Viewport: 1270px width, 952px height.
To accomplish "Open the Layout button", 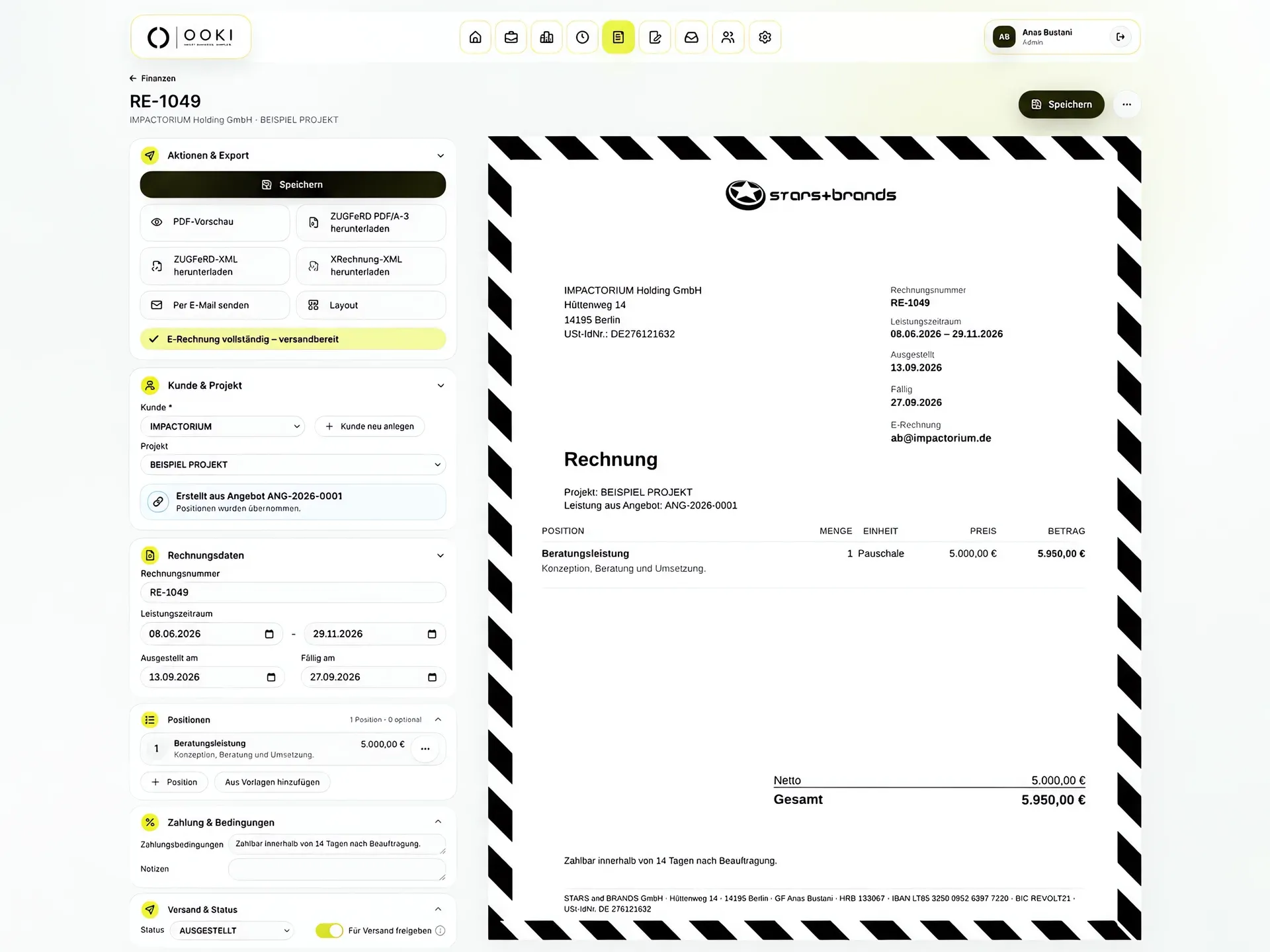I will 371,305.
